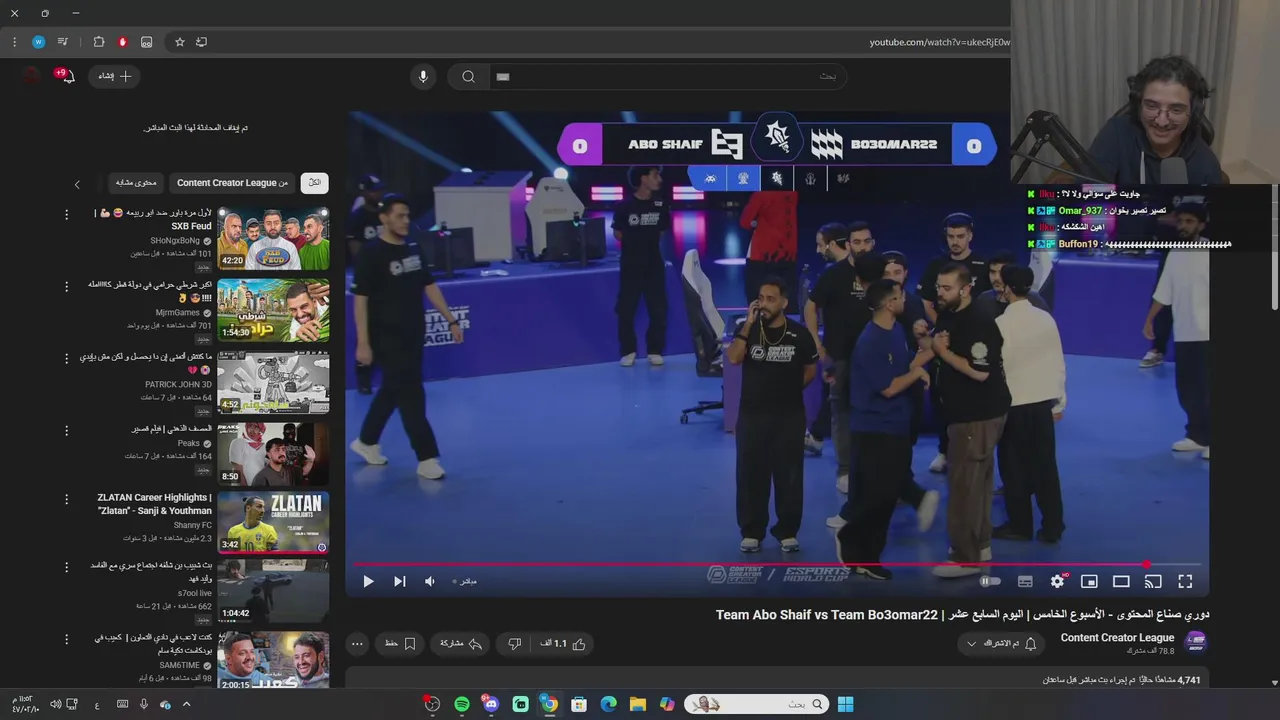Mute the player volume
The width and height of the screenshot is (1280, 720).
click(430, 581)
